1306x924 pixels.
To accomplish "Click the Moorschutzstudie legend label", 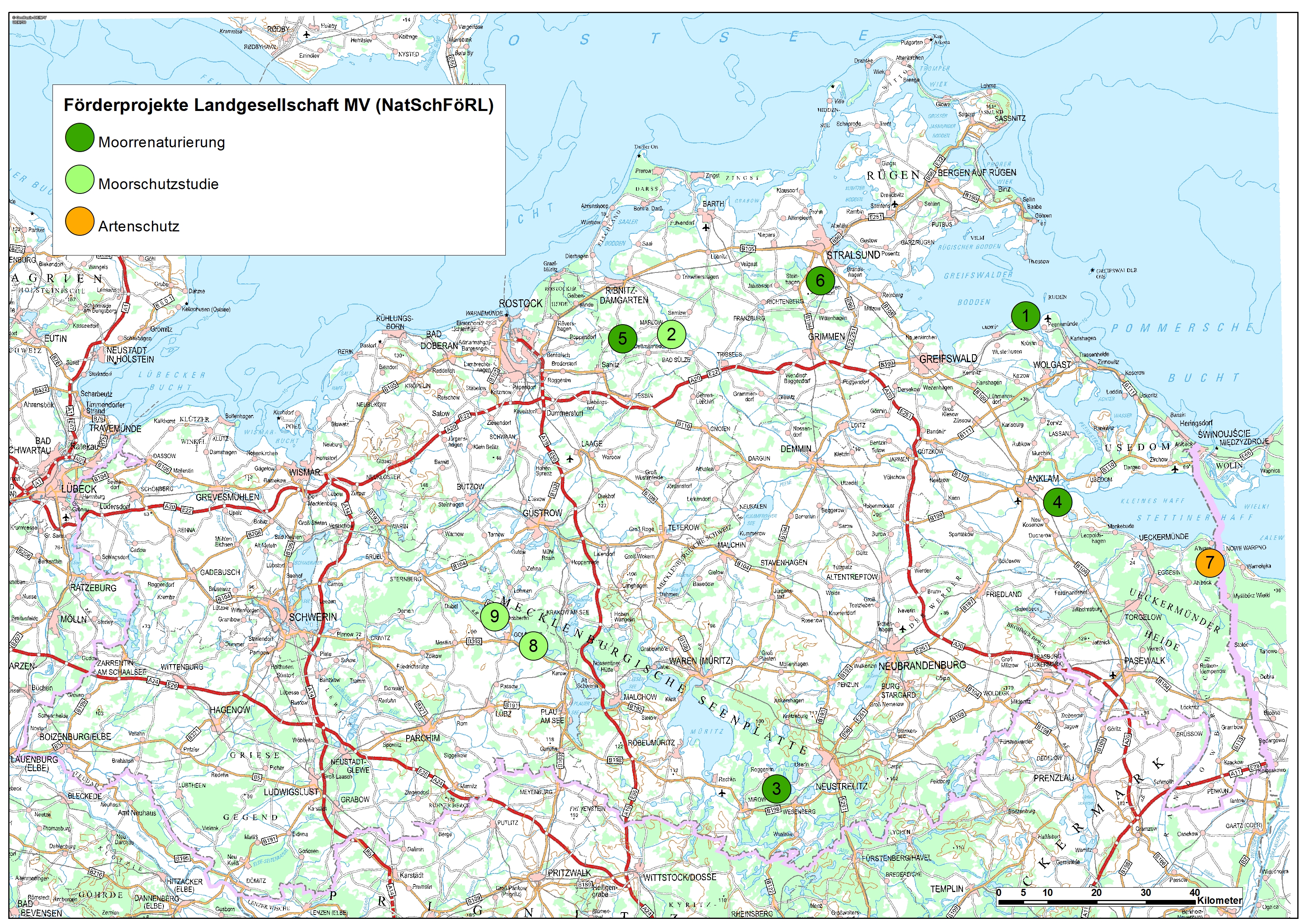I will [x=158, y=184].
